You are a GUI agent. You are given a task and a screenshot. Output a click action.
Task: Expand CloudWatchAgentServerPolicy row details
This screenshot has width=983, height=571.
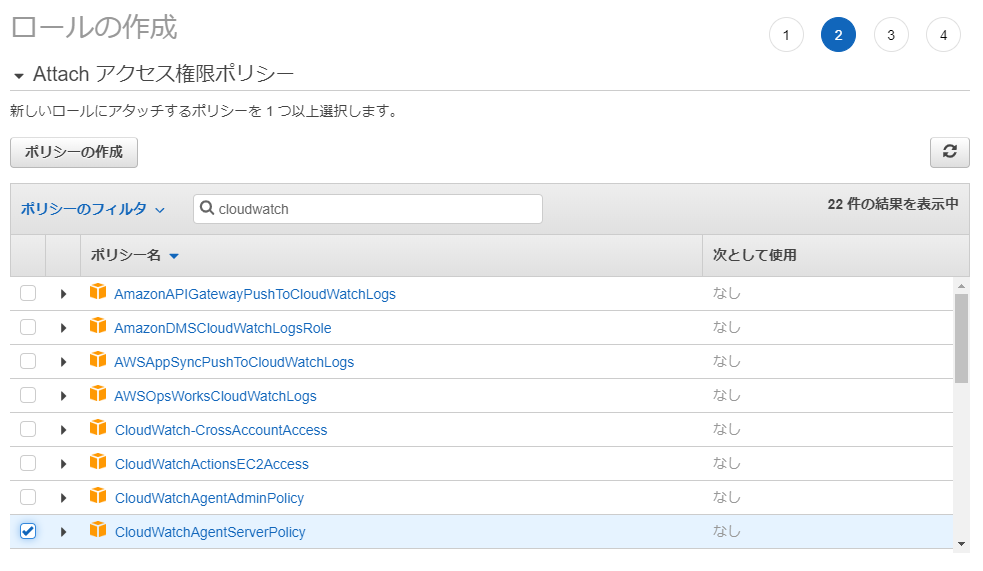(x=63, y=532)
